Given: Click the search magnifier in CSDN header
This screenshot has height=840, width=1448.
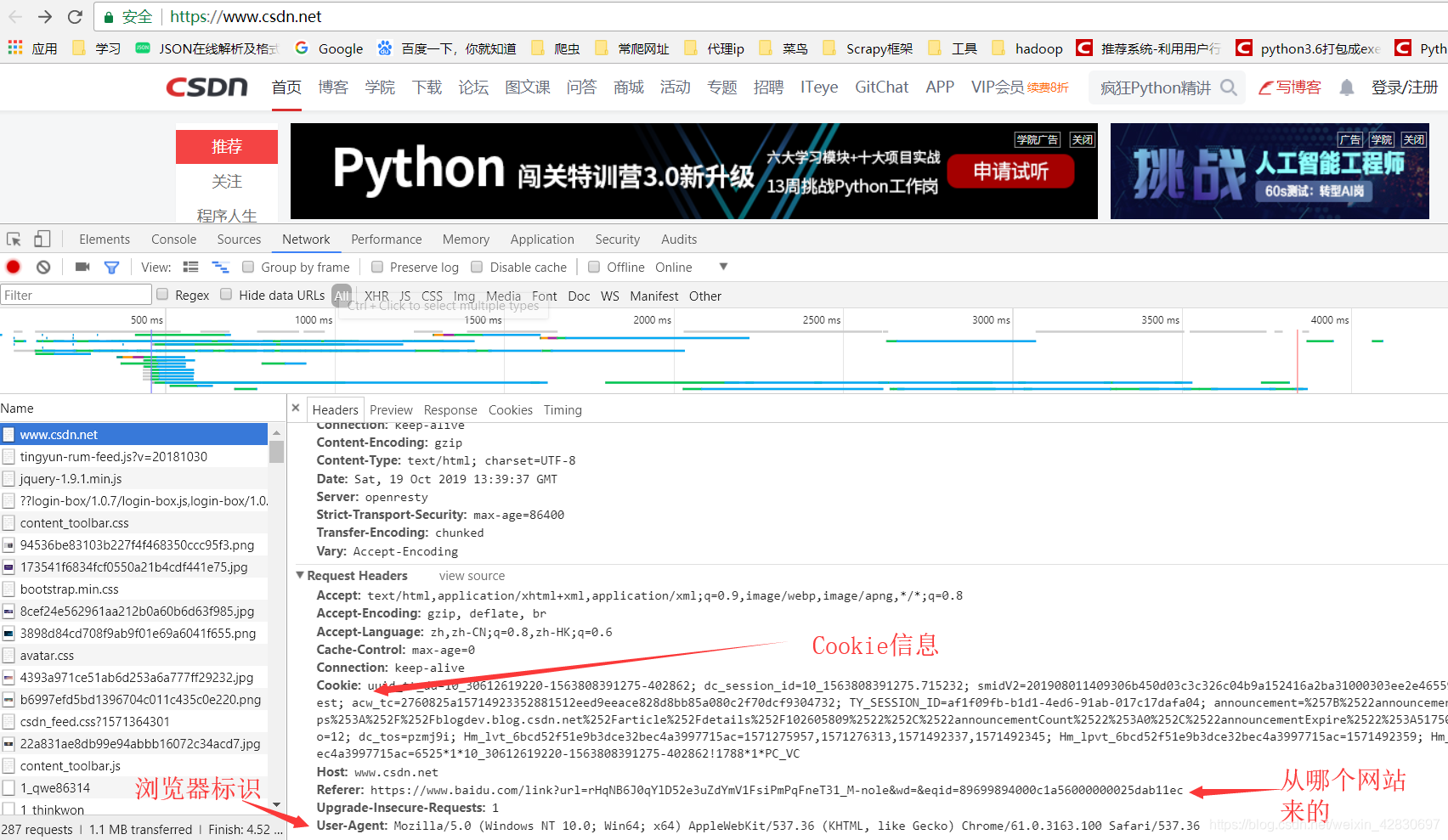Looking at the screenshot, I should 1228,87.
